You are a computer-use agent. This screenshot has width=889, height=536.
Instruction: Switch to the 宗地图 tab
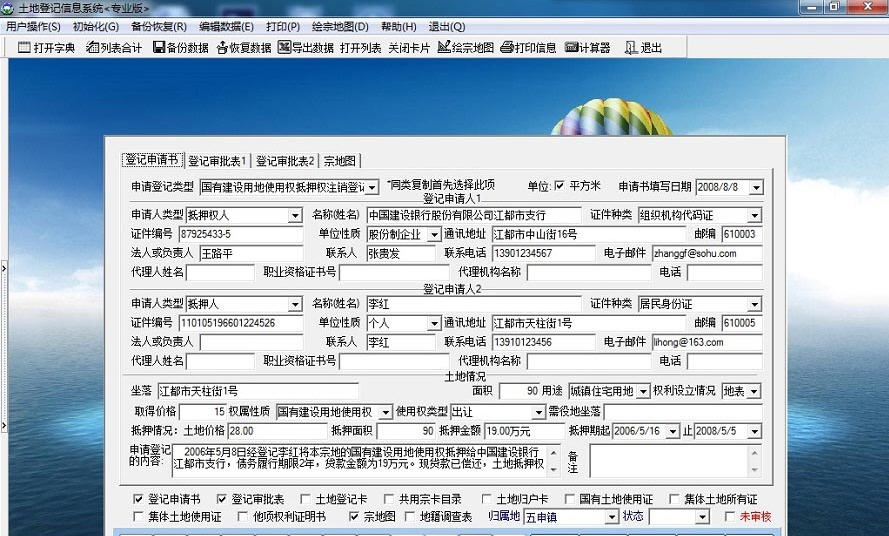340,161
